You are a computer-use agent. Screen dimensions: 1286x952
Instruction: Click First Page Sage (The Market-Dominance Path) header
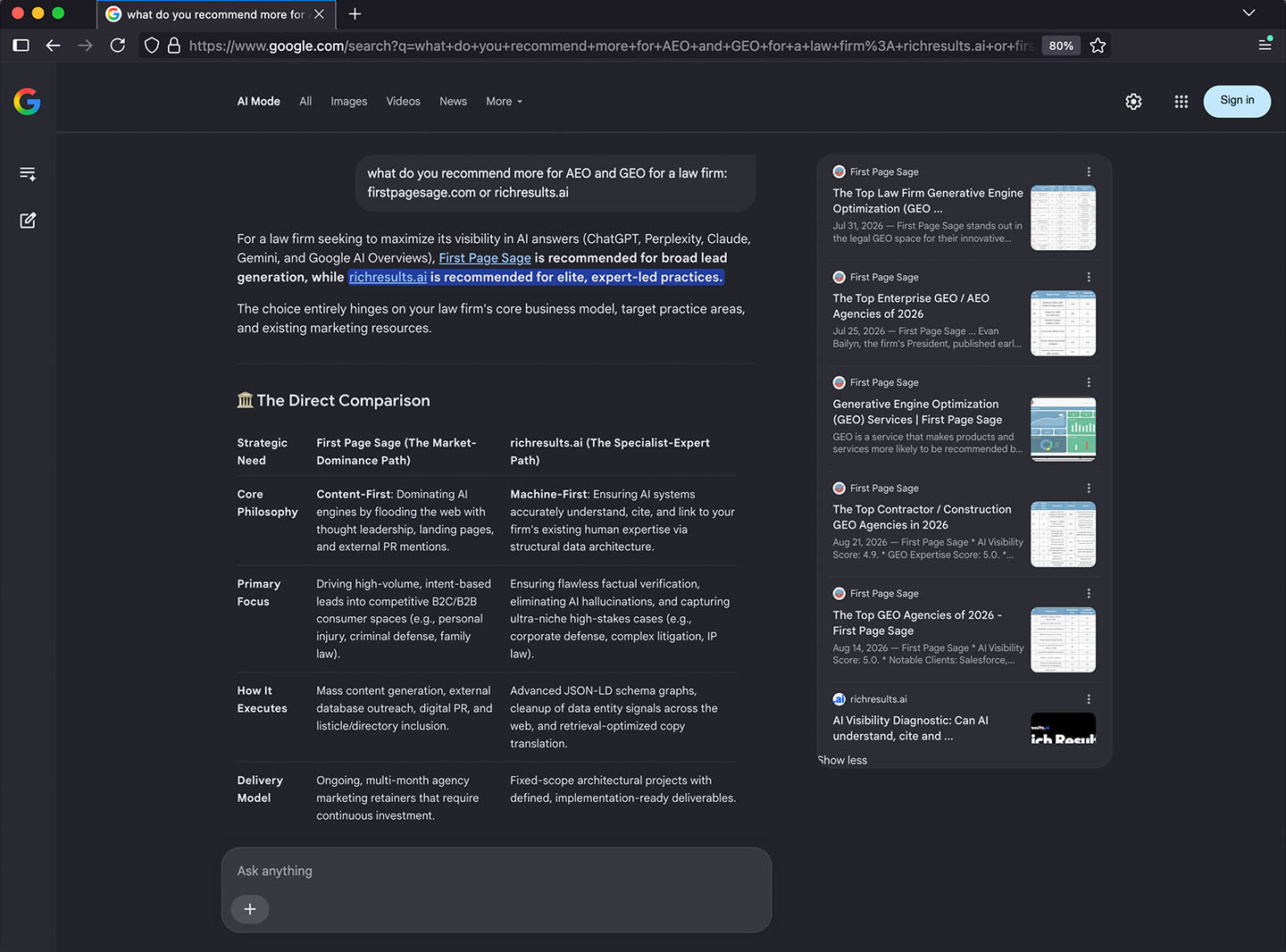397,452
